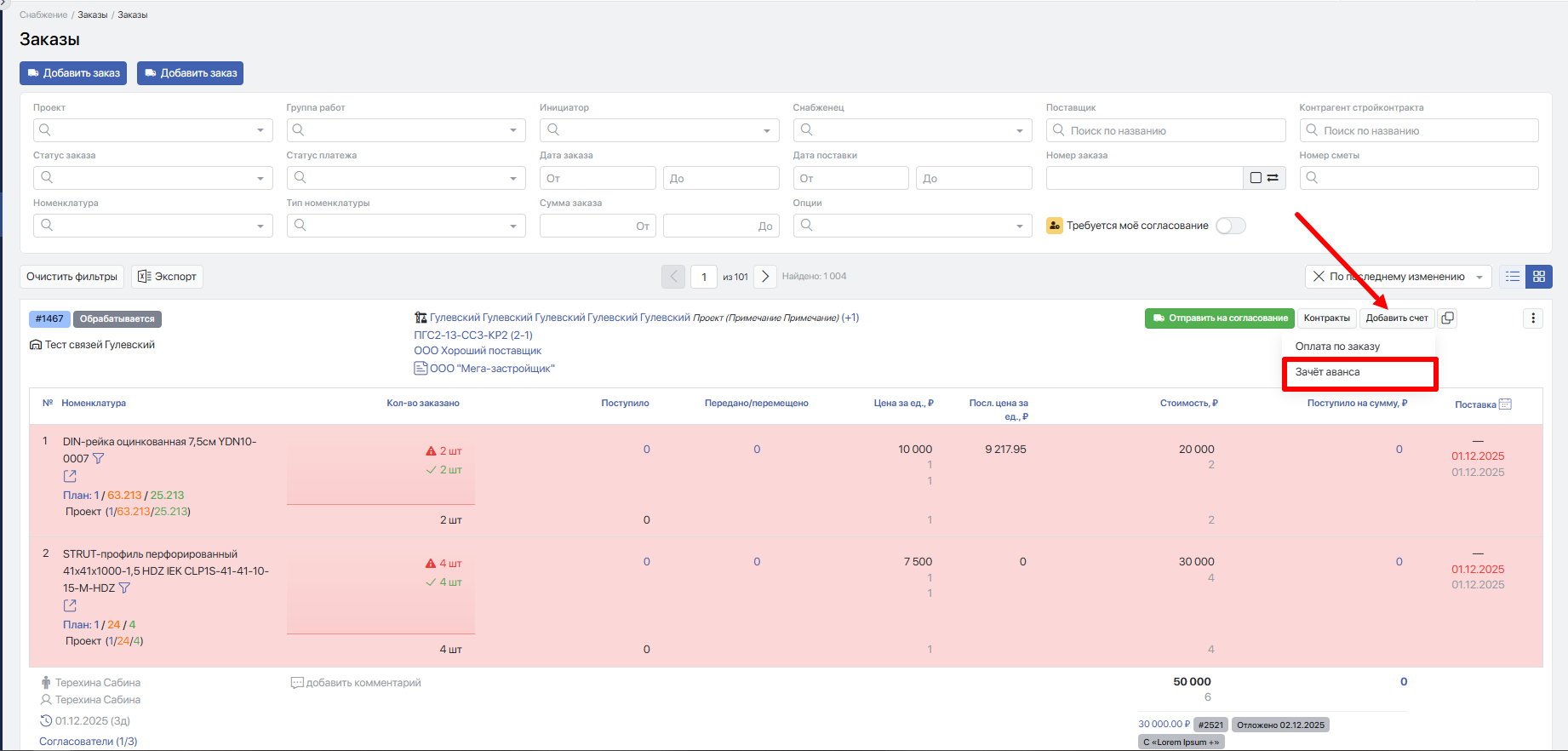This screenshot has height=751, width=1568.
Task: Click the copy order icon next to Добавить счет
Action: pyautogui.click(x=1447, y=318)
